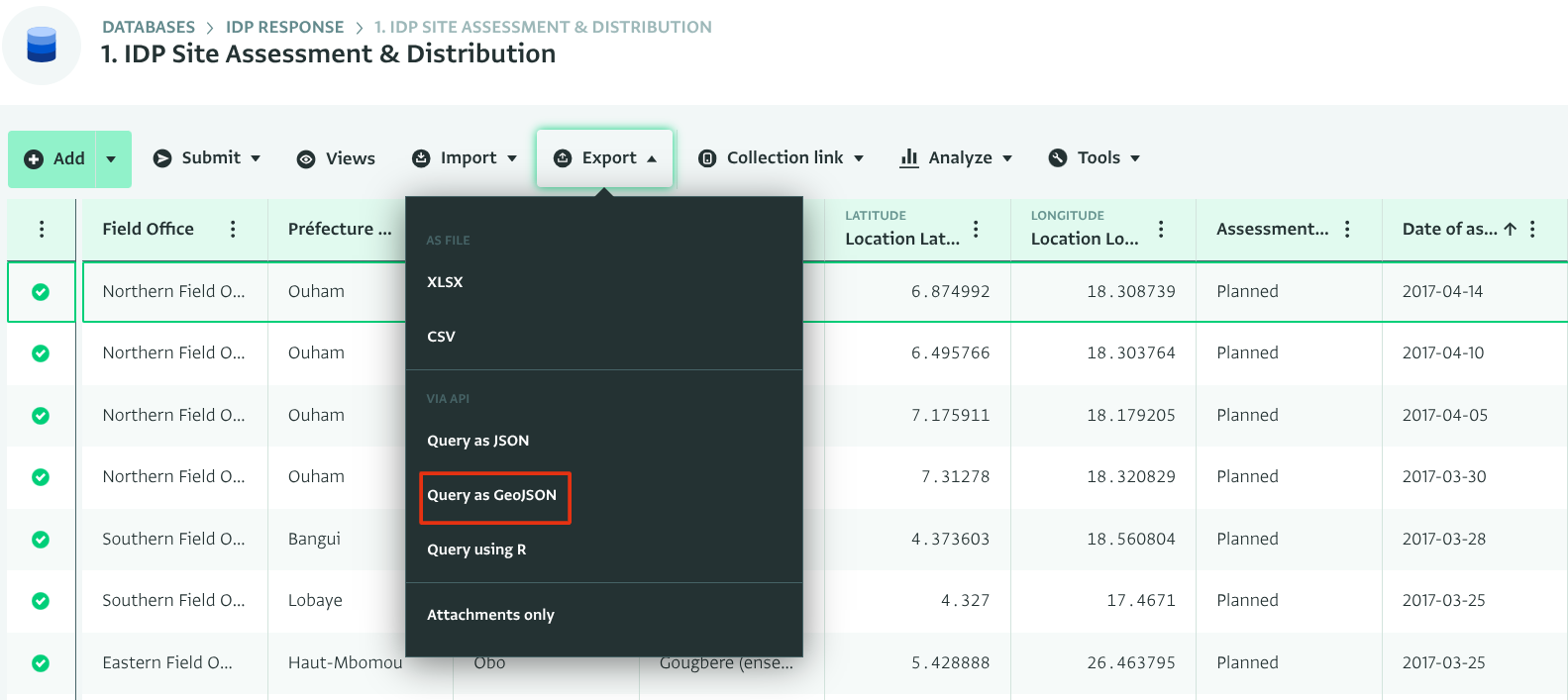1568x700 pixels.
Task: Toggle sort arrow on Date of assessment
Action: [x=1510, y=229]
